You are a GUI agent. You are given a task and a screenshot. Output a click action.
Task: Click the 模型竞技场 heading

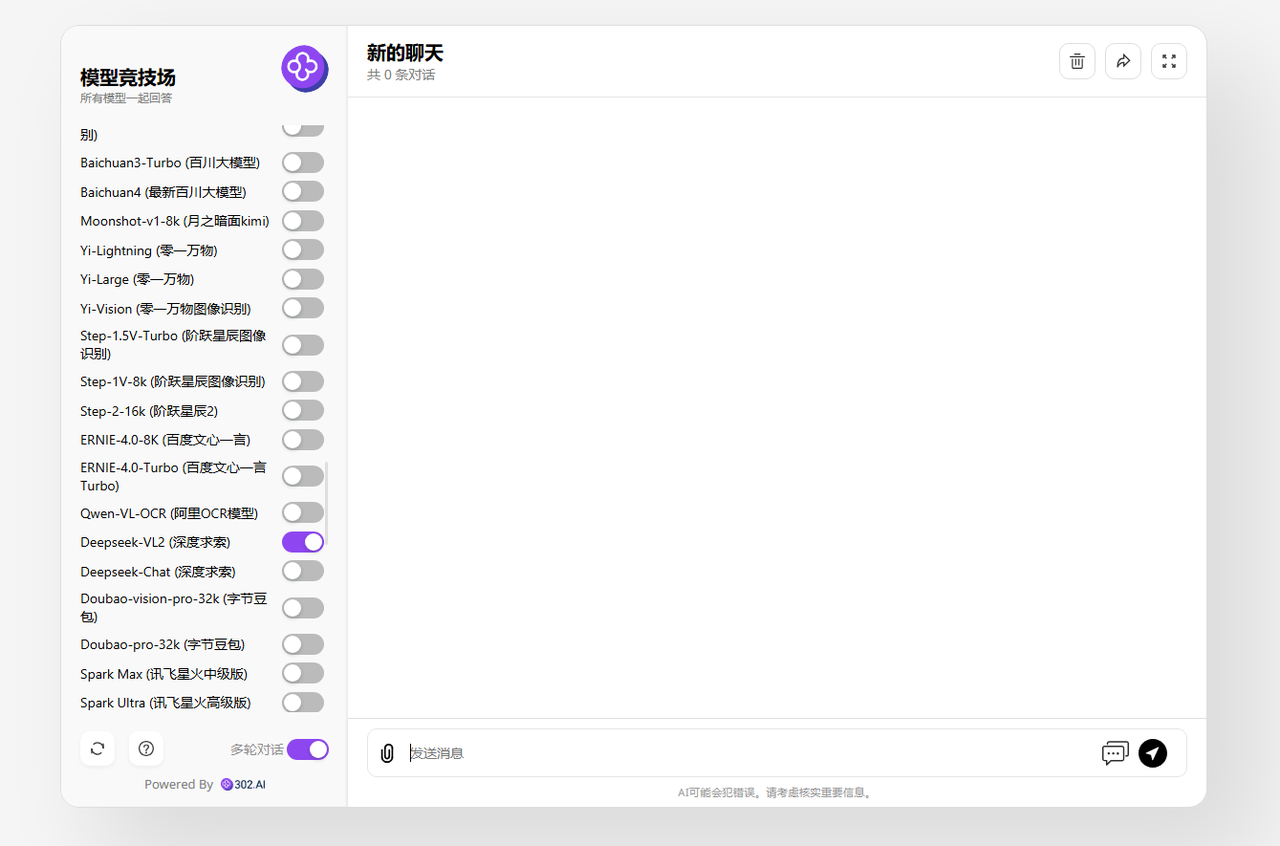(x=128, y=77)
